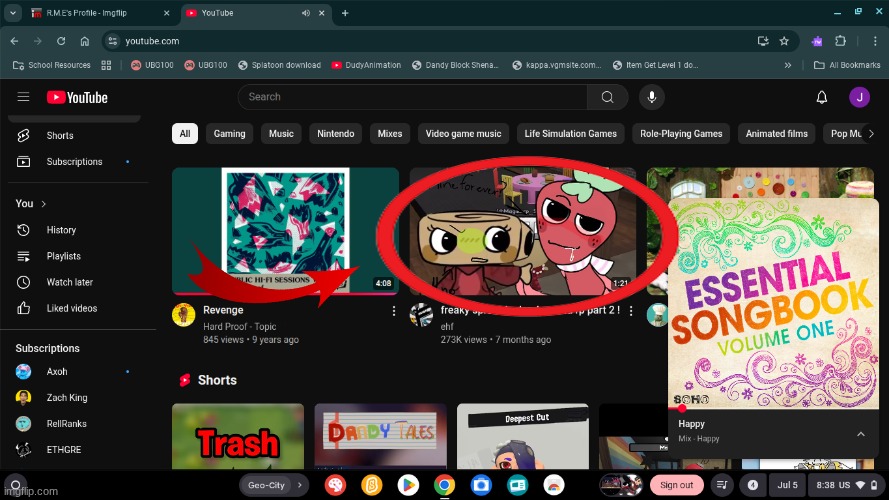This screenshot has width=889, height=500.
Task: Click the Sign out button
Action: (676, 485)
